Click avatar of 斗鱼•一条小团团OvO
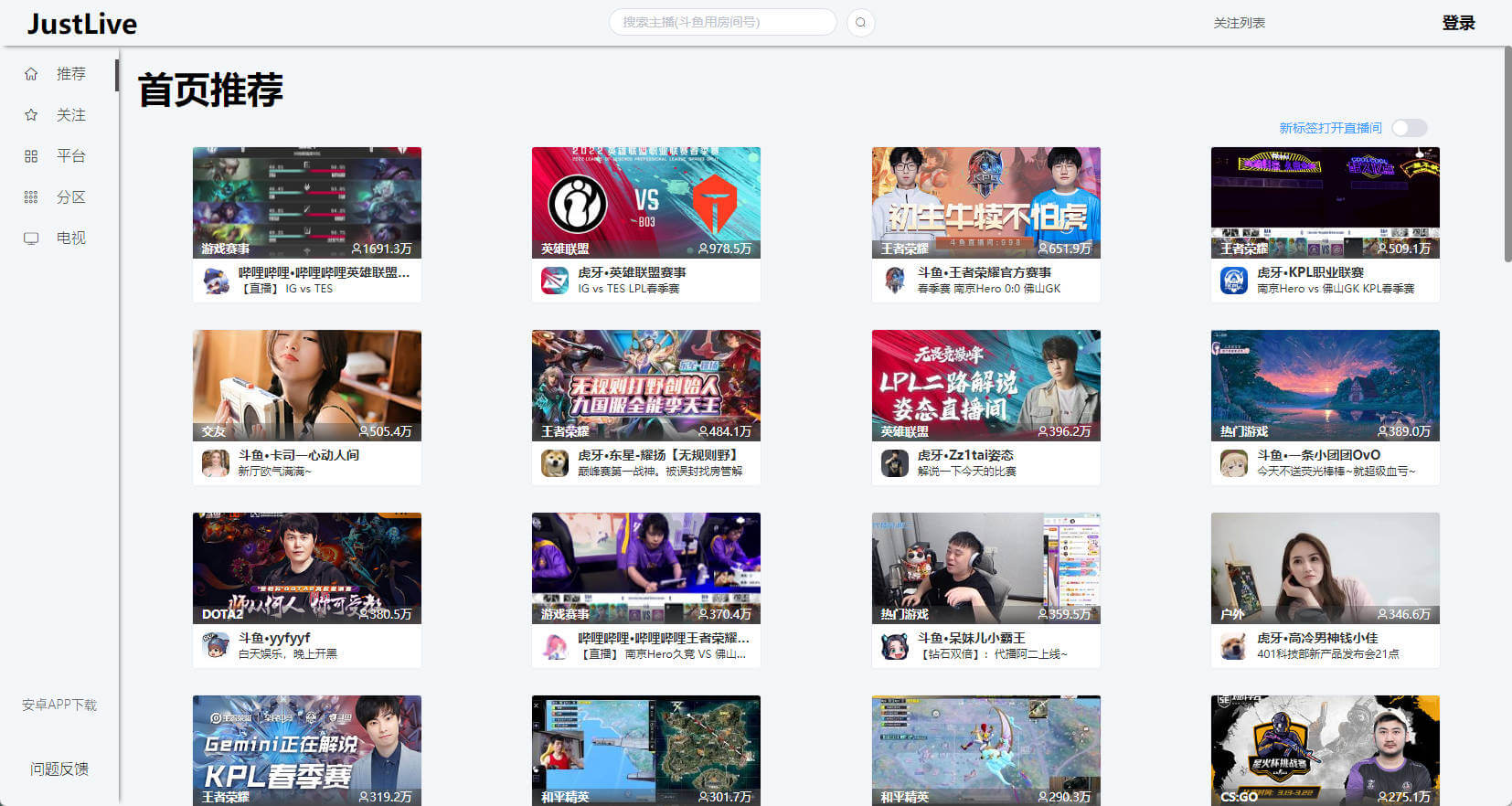 (1234, 463)
